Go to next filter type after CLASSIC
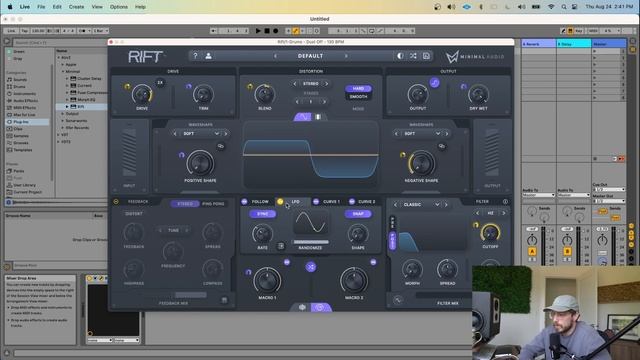Screen dimensions: 640x360 pyautogui.click(x=446, y=204)
